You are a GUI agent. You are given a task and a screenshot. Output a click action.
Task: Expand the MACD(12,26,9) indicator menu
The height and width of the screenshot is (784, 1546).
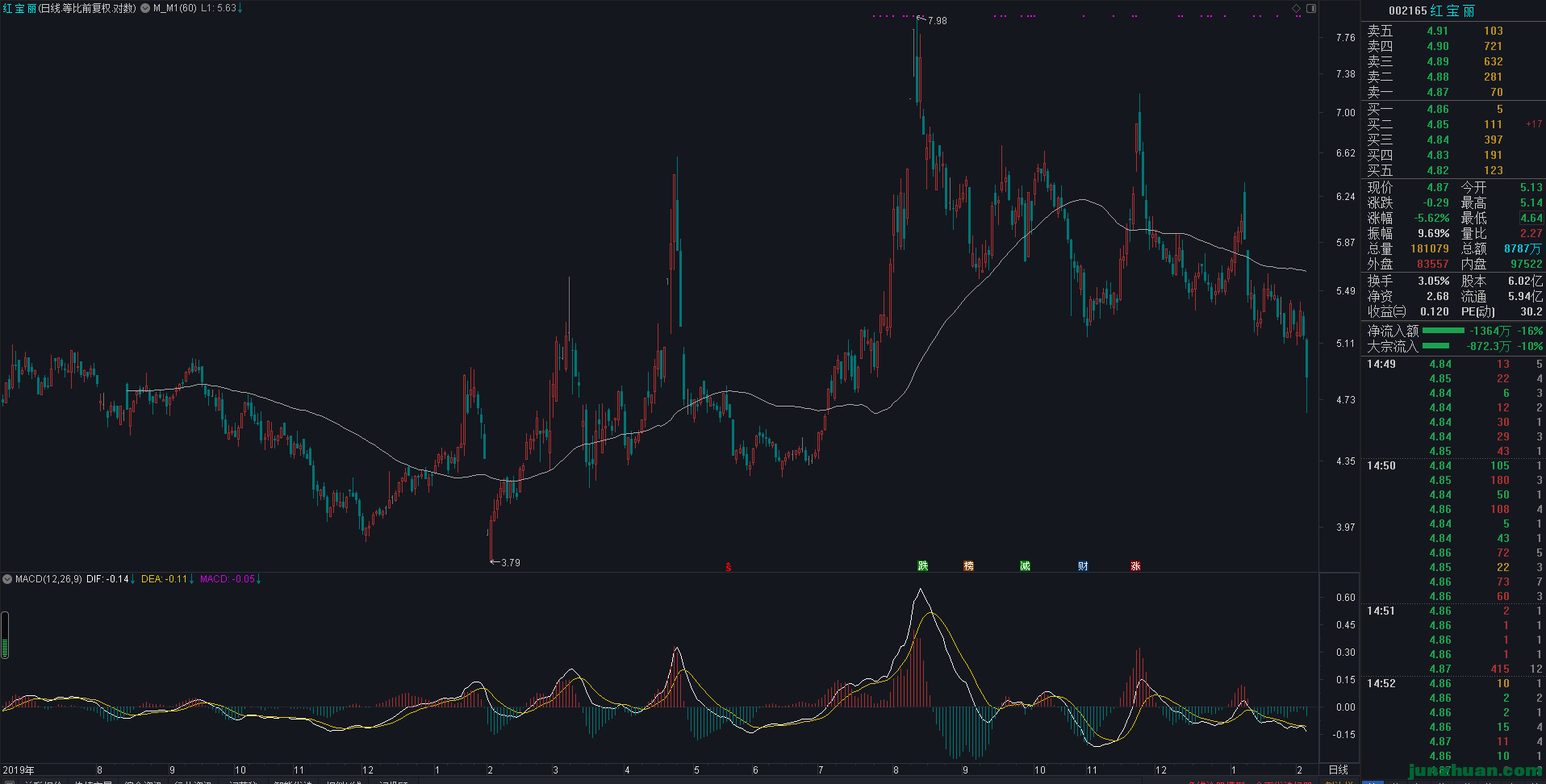(x=7, y=579)
